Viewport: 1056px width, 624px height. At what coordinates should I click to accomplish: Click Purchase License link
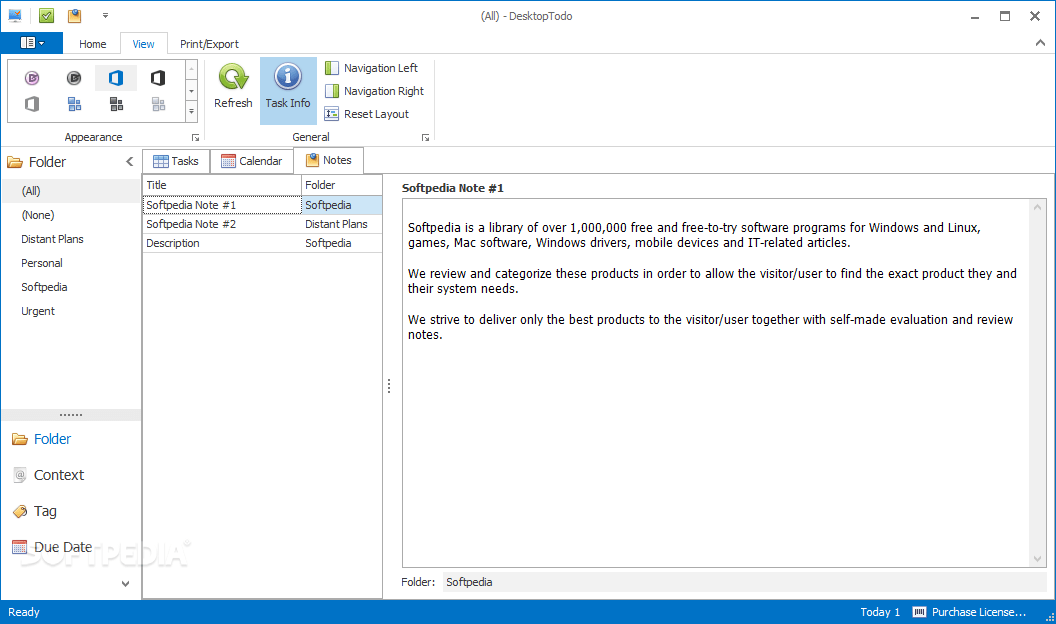point(969,612)
